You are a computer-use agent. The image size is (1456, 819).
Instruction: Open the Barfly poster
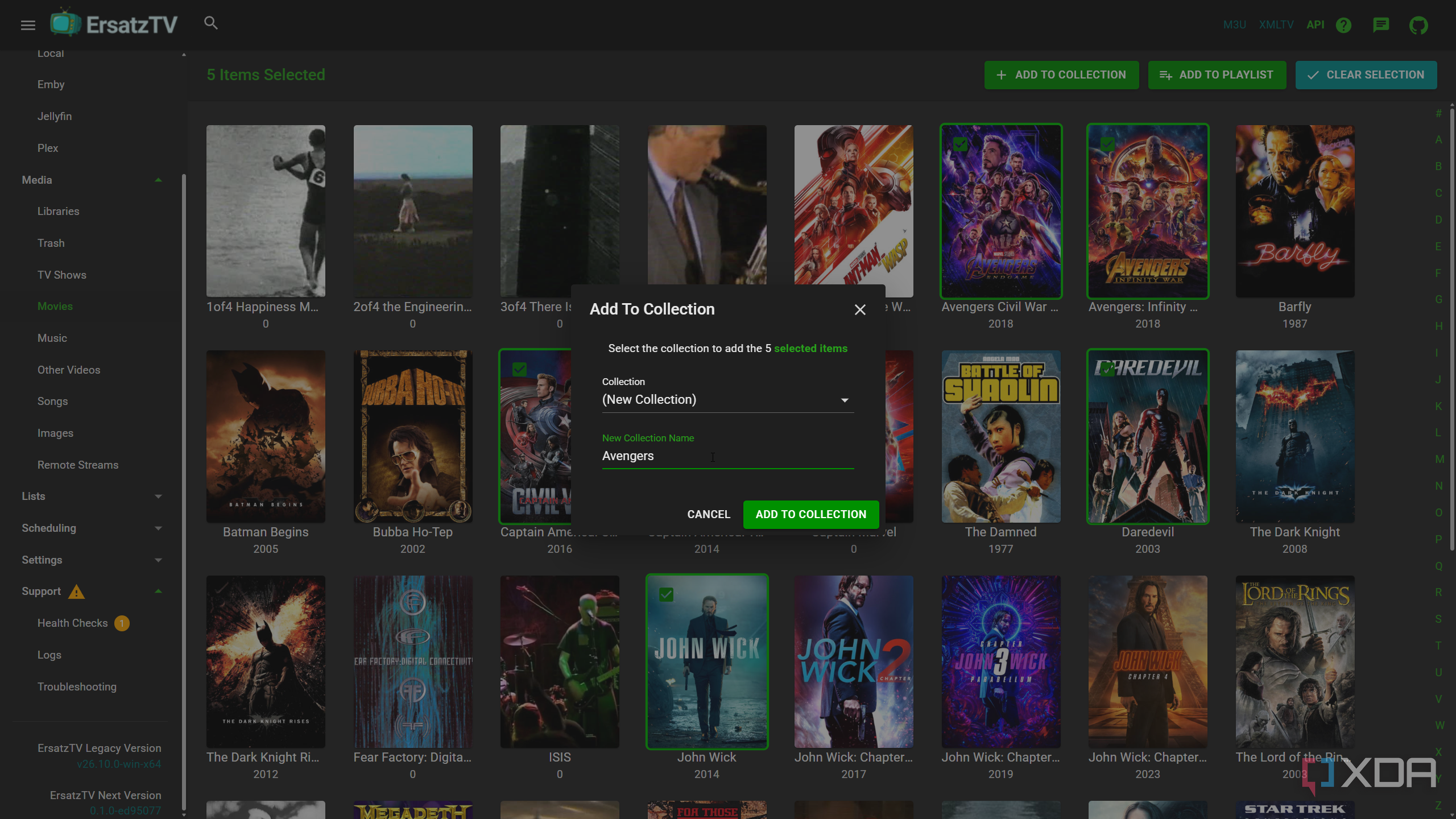click(x=1295, y=211)
